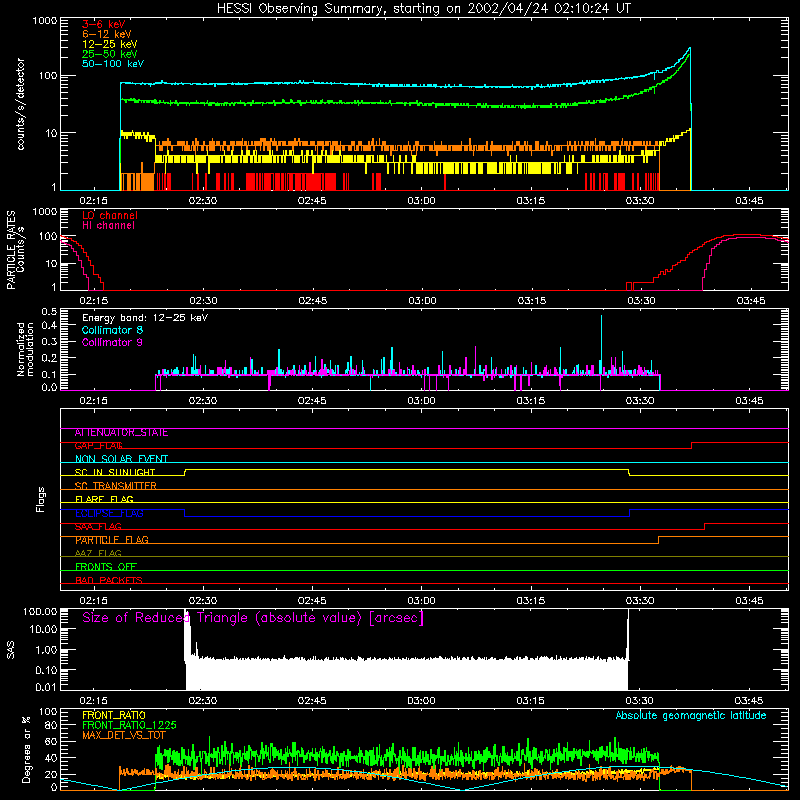
Task: Click the tallest cyan Collimator 8 modulation spike
Action: 601,347
